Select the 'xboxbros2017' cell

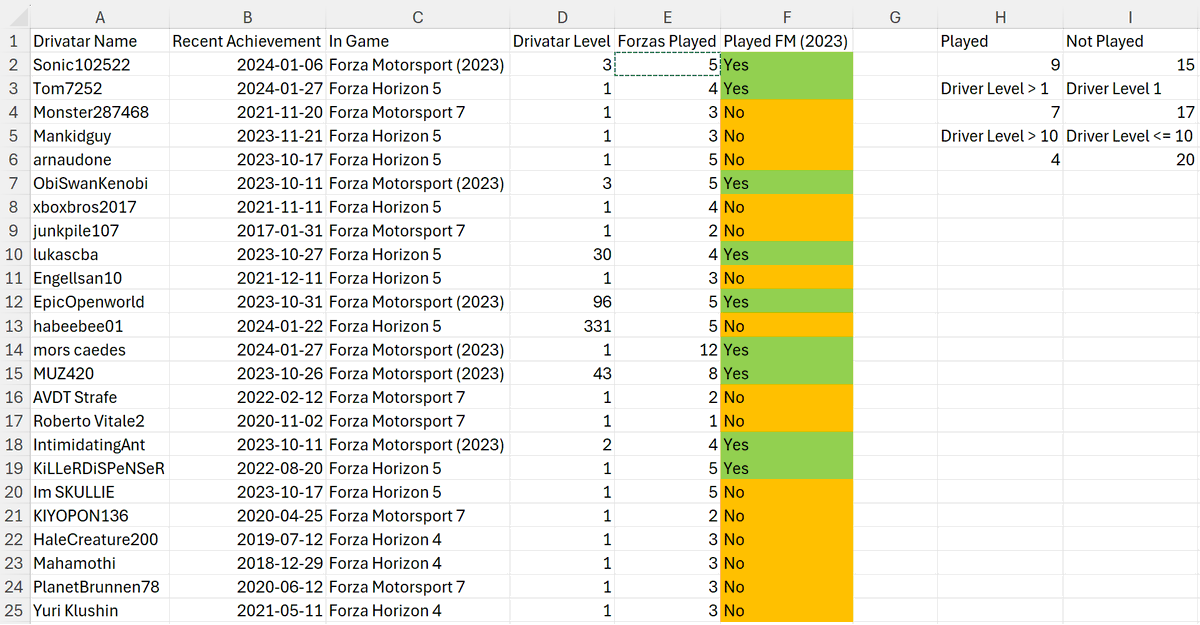pos(100,207)
